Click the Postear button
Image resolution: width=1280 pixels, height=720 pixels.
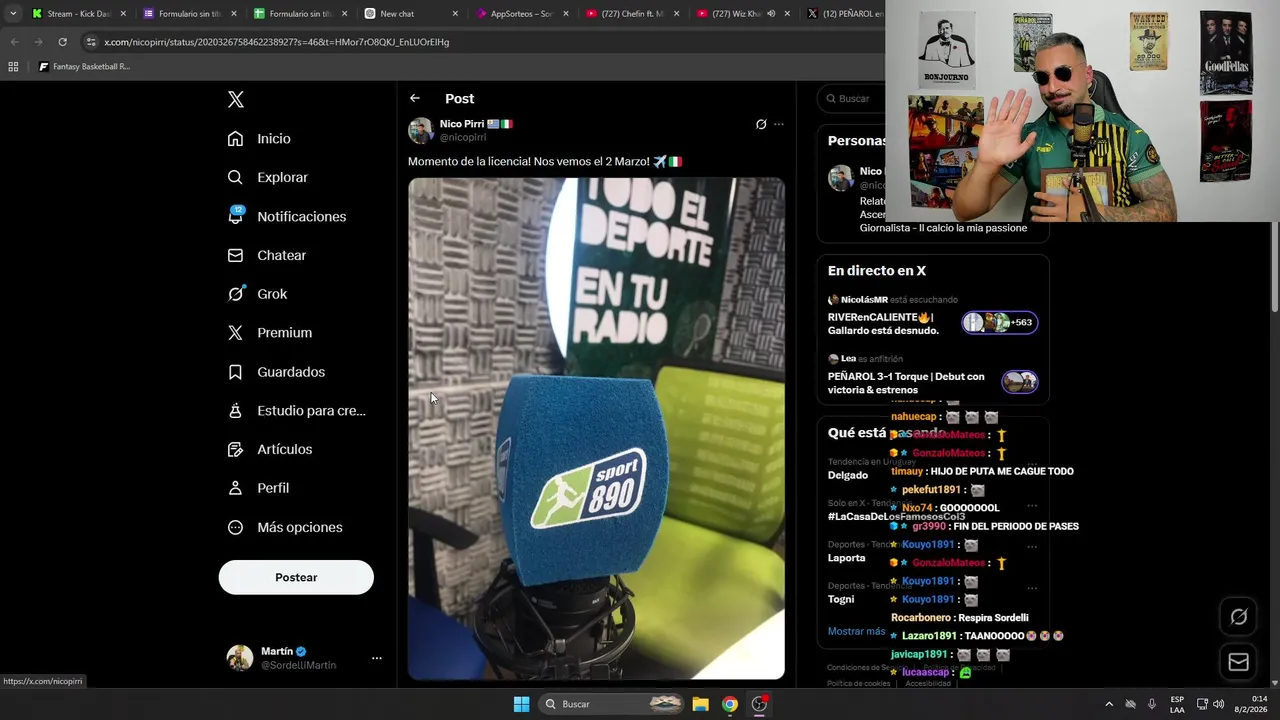(x=296, y=577)
